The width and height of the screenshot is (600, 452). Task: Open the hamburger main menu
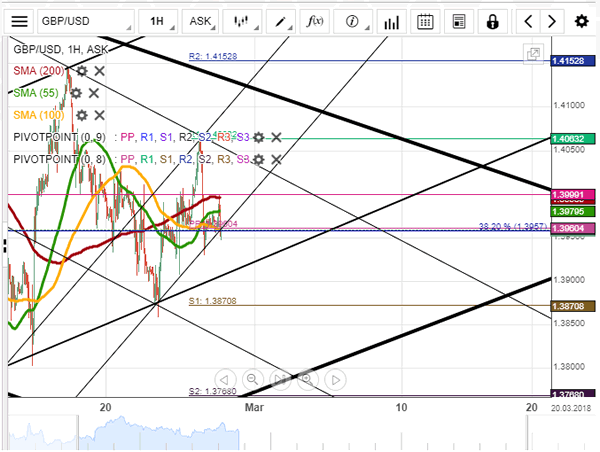click(x=21, y=21)
